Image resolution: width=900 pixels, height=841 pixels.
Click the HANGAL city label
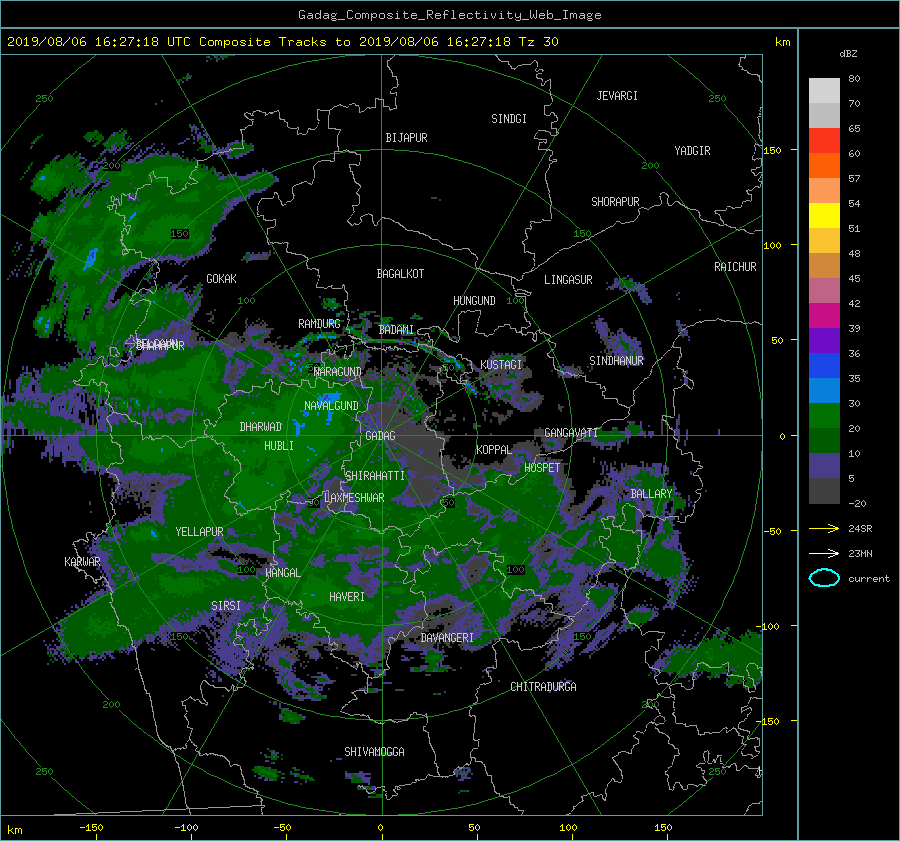click(283, 573)
